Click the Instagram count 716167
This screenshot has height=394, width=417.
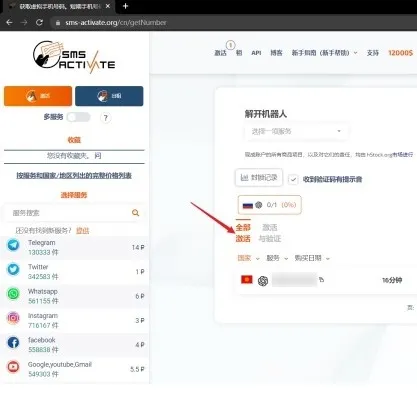[x=43, y=325]
